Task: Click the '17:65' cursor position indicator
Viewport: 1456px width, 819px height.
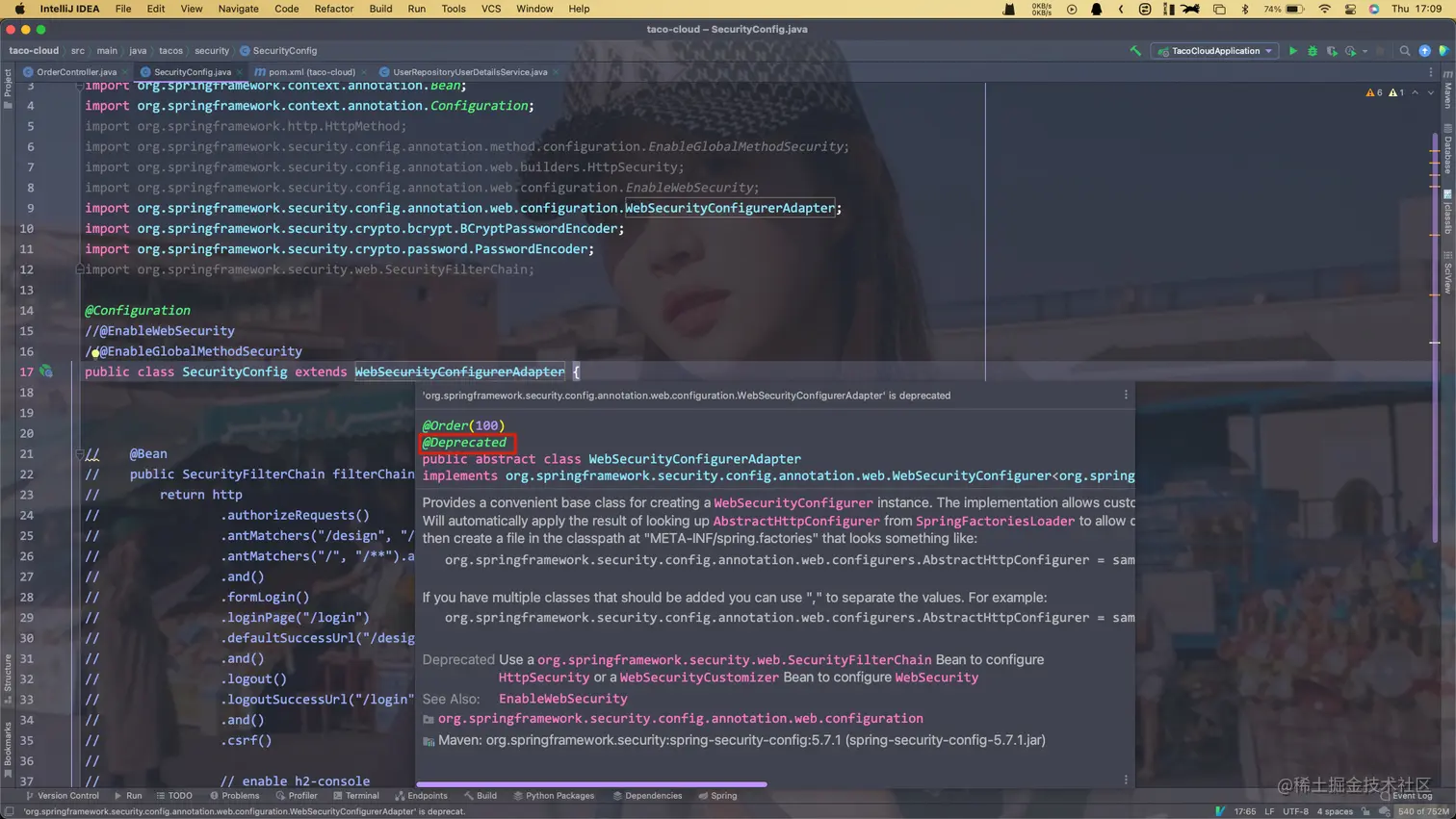Action: 1245,811
